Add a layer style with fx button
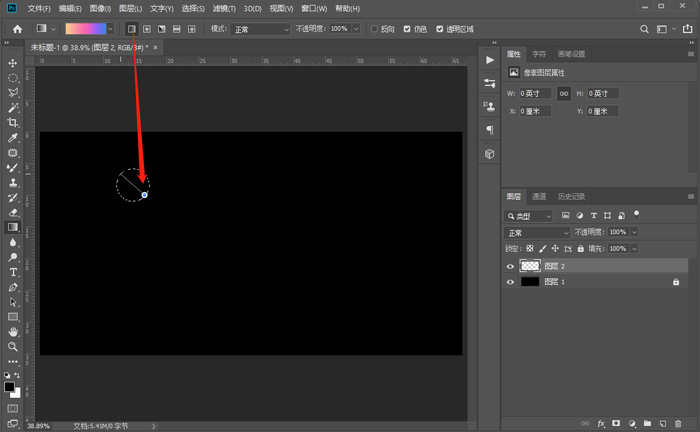 pos(601,424)
